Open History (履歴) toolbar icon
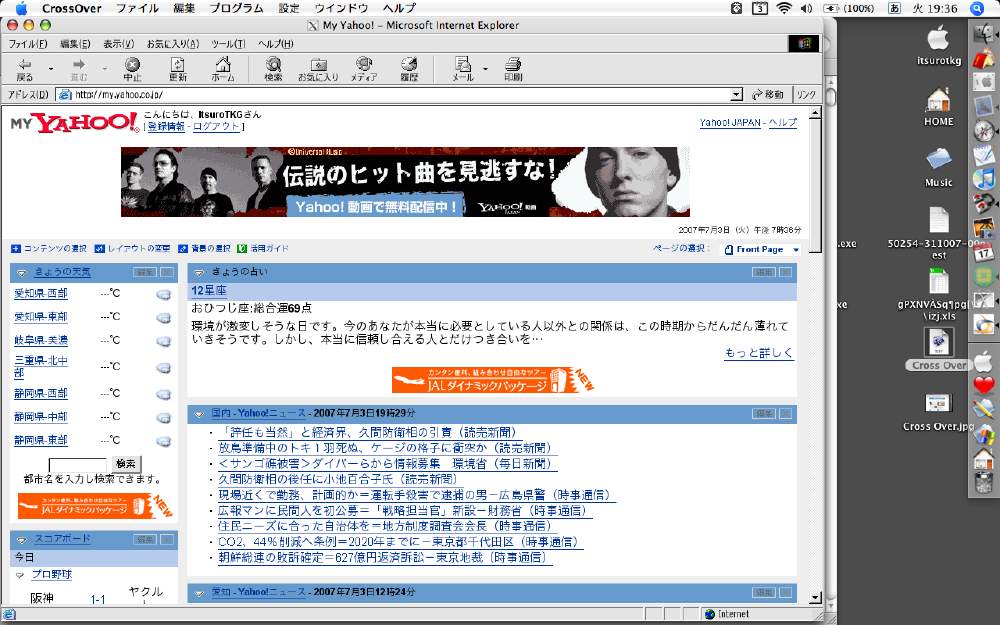The width and height of the screenshot is (1000, 625). 409,70
